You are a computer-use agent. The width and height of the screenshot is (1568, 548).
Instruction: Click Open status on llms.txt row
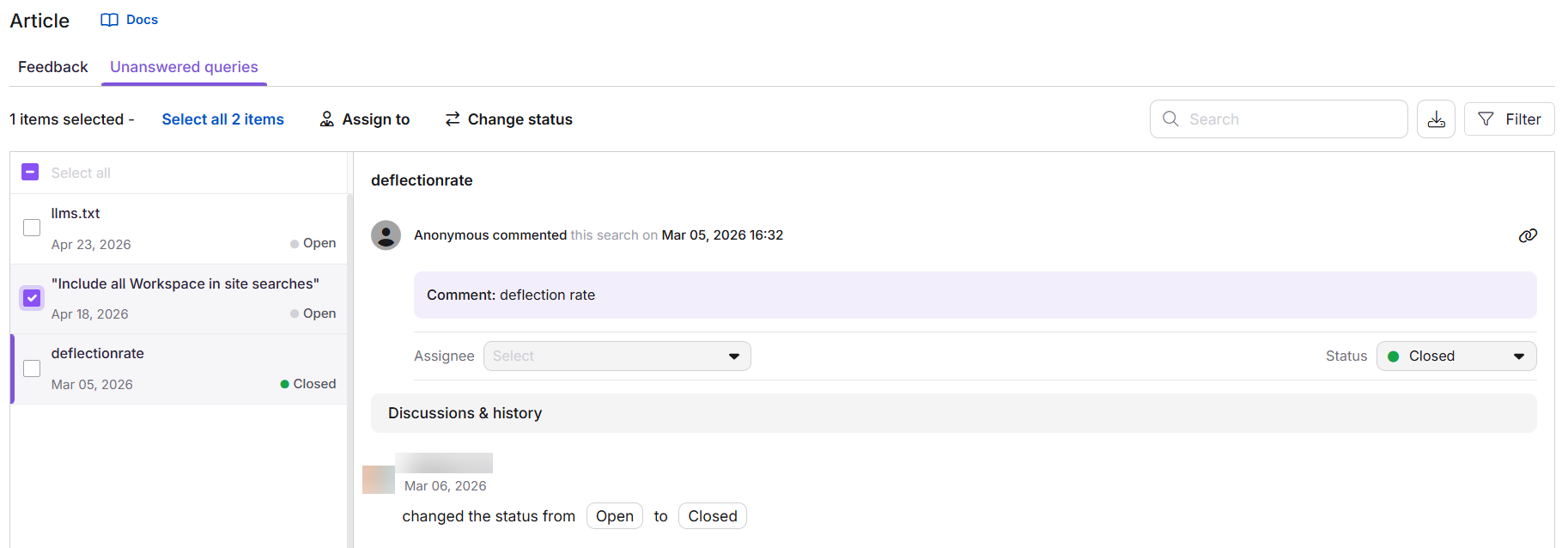pos(313,243)
